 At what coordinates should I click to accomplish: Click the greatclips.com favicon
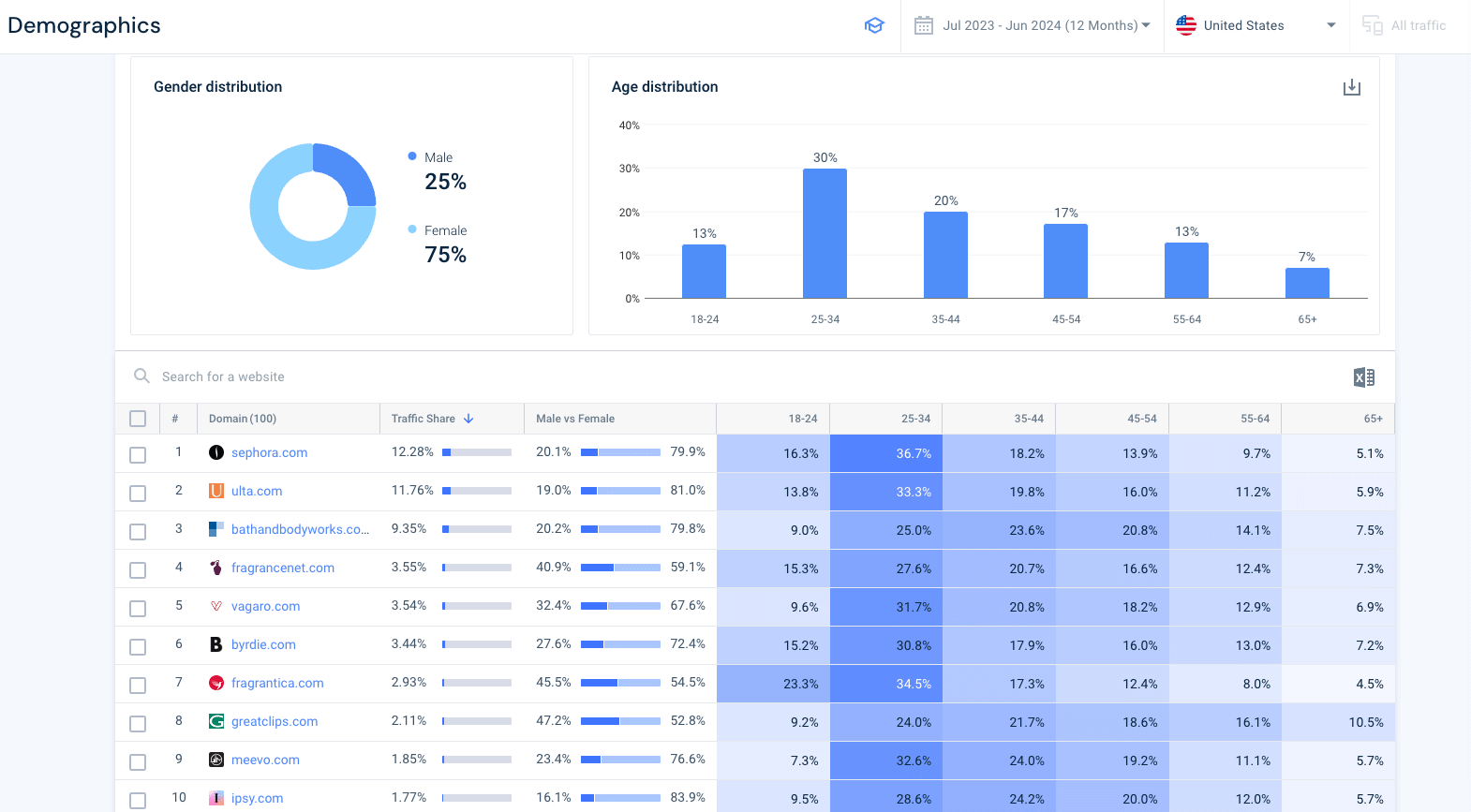coord(216,721)
